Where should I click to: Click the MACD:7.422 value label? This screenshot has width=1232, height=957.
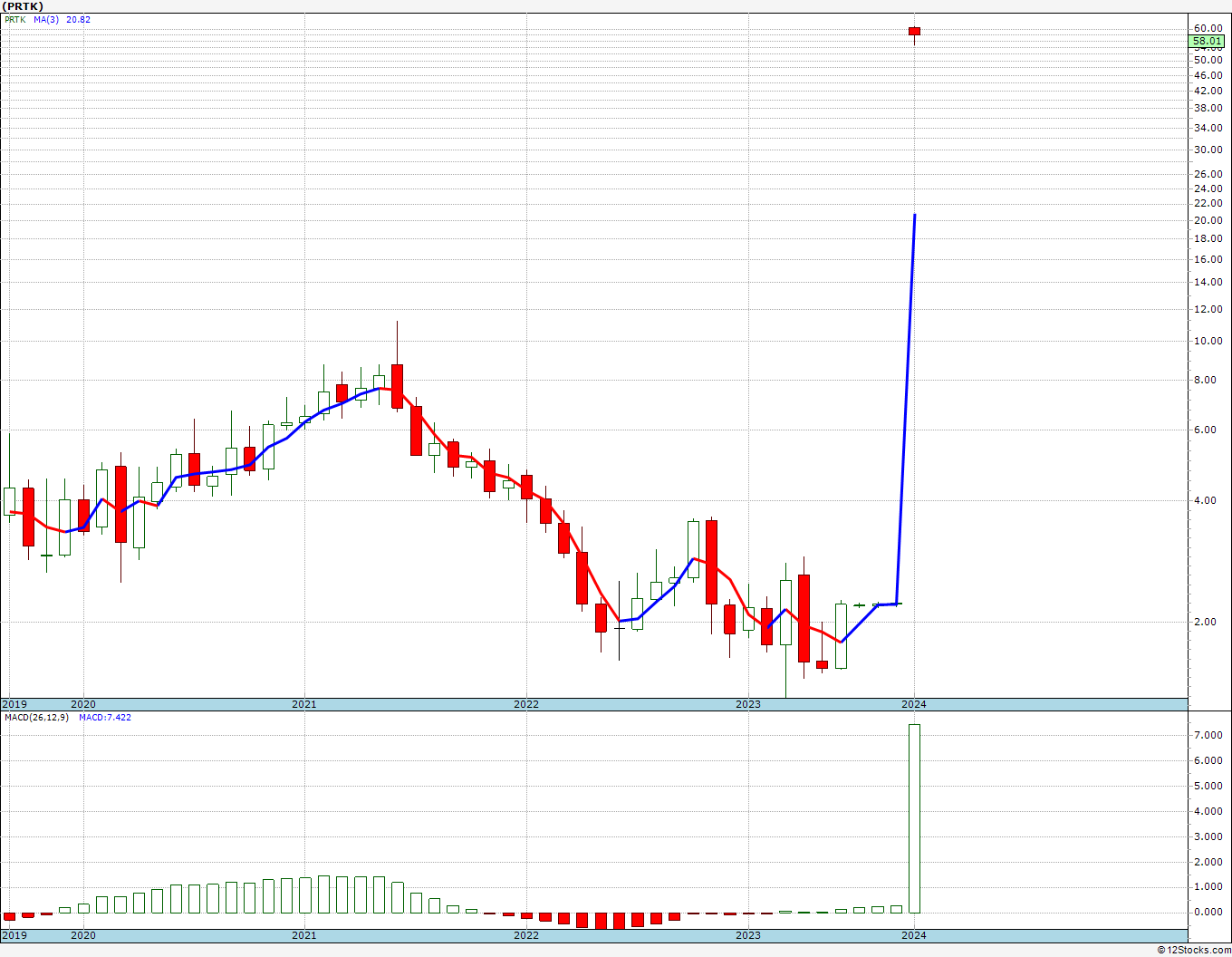click(x=104, y=718)
